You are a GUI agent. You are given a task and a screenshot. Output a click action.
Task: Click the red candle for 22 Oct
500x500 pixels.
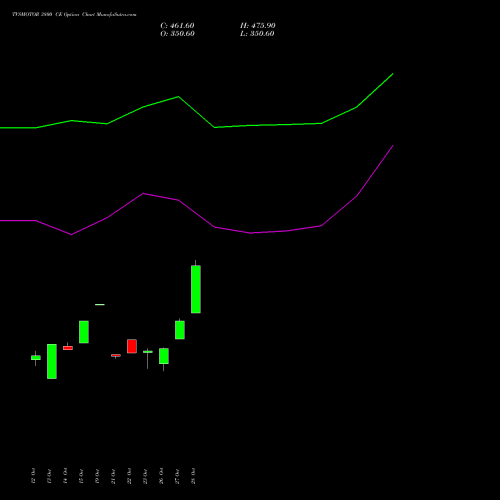pyautogui.click(x=132, y=346)
